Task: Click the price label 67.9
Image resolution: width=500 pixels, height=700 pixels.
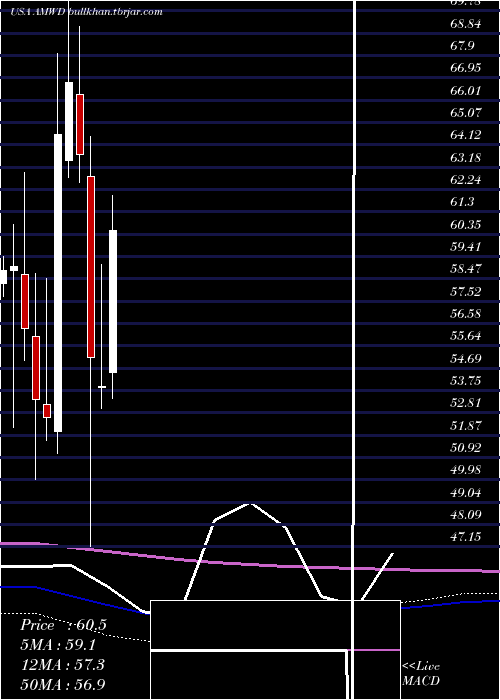Action: [x=462, y=46]
